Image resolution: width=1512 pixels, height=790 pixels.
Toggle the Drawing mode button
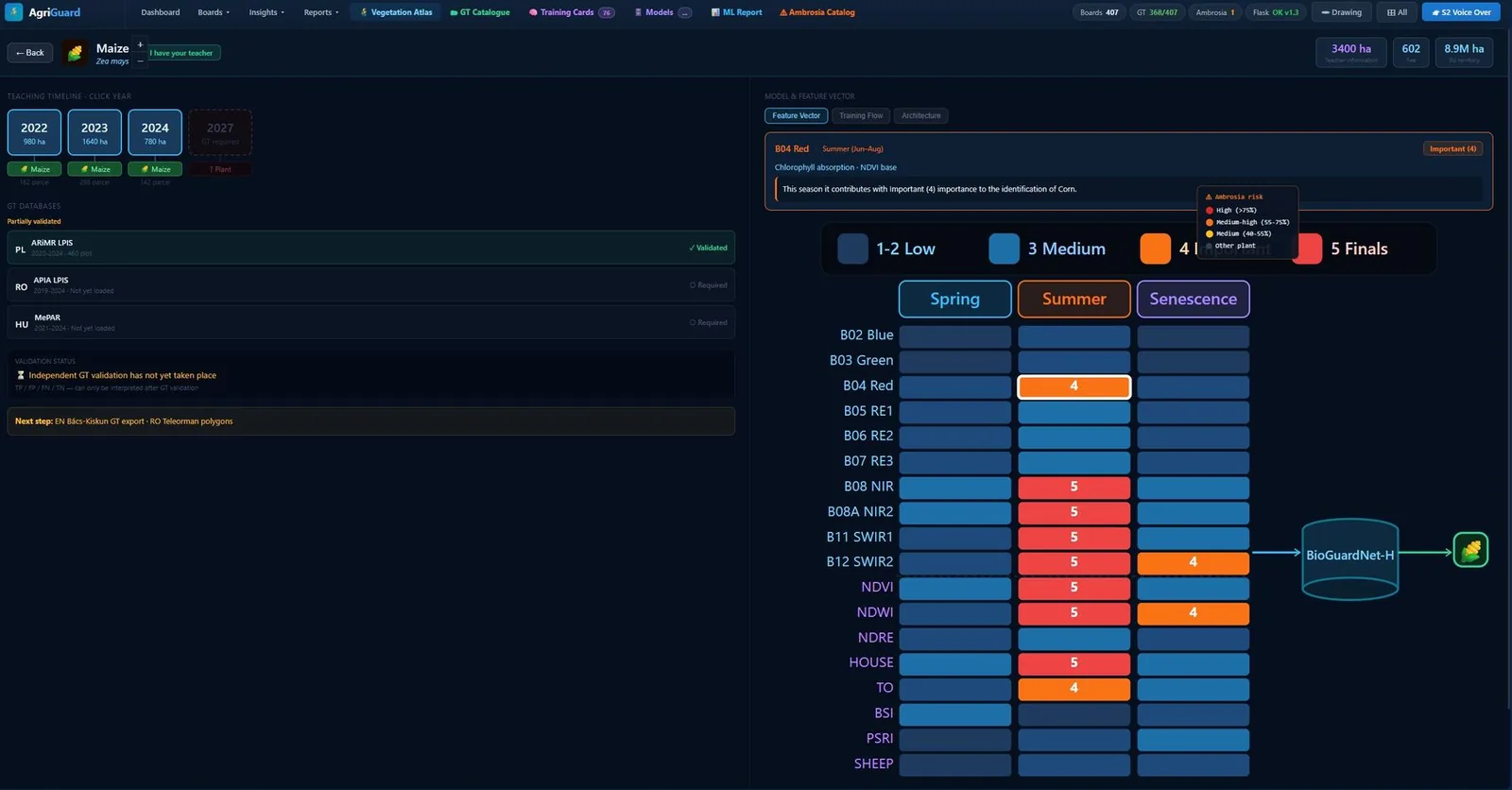[1342, 12]
